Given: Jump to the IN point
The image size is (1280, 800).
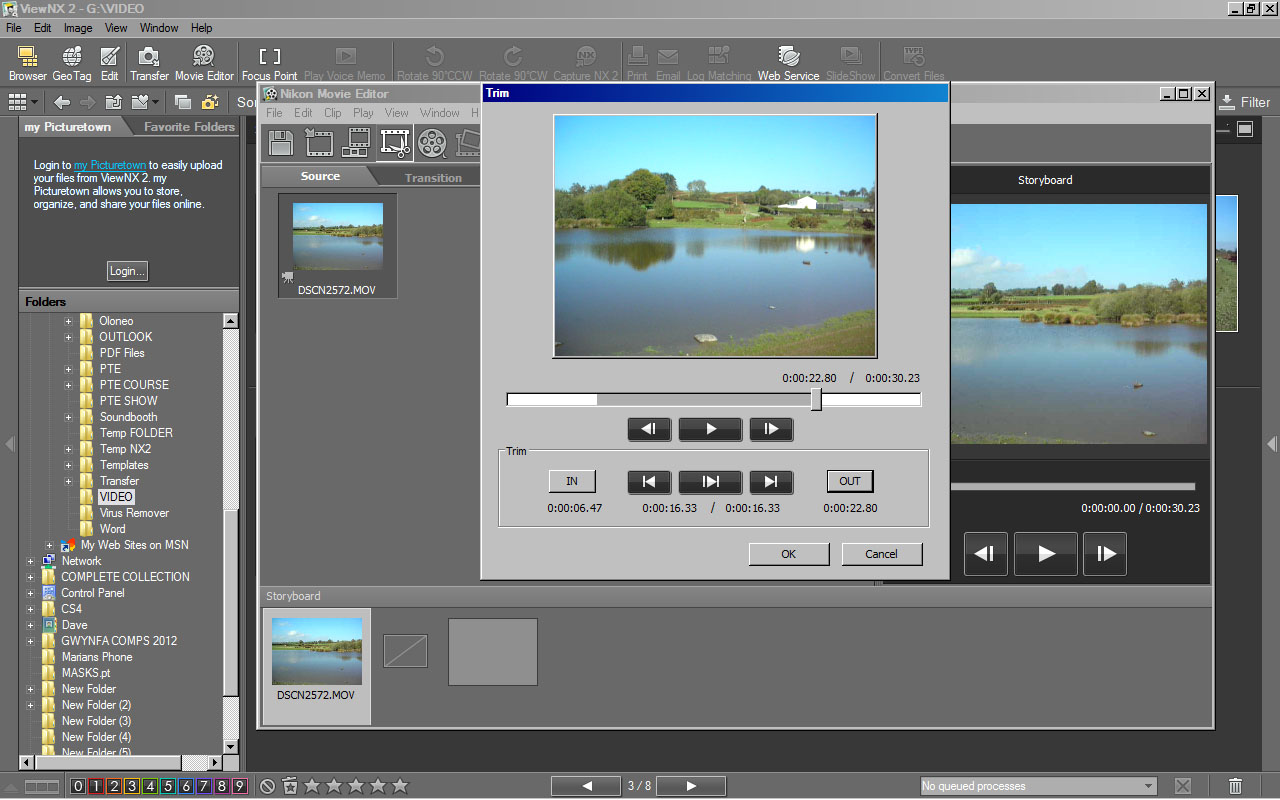Looking at the screenshot, I should [x=649, y=482].
